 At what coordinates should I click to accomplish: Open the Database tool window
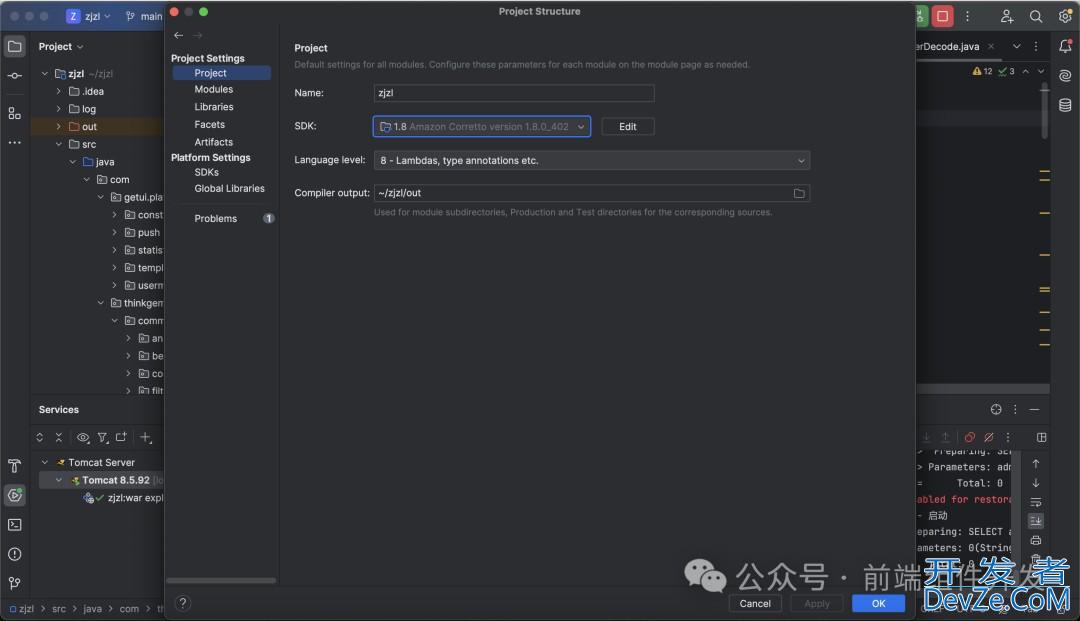[x=1065, y=105]
